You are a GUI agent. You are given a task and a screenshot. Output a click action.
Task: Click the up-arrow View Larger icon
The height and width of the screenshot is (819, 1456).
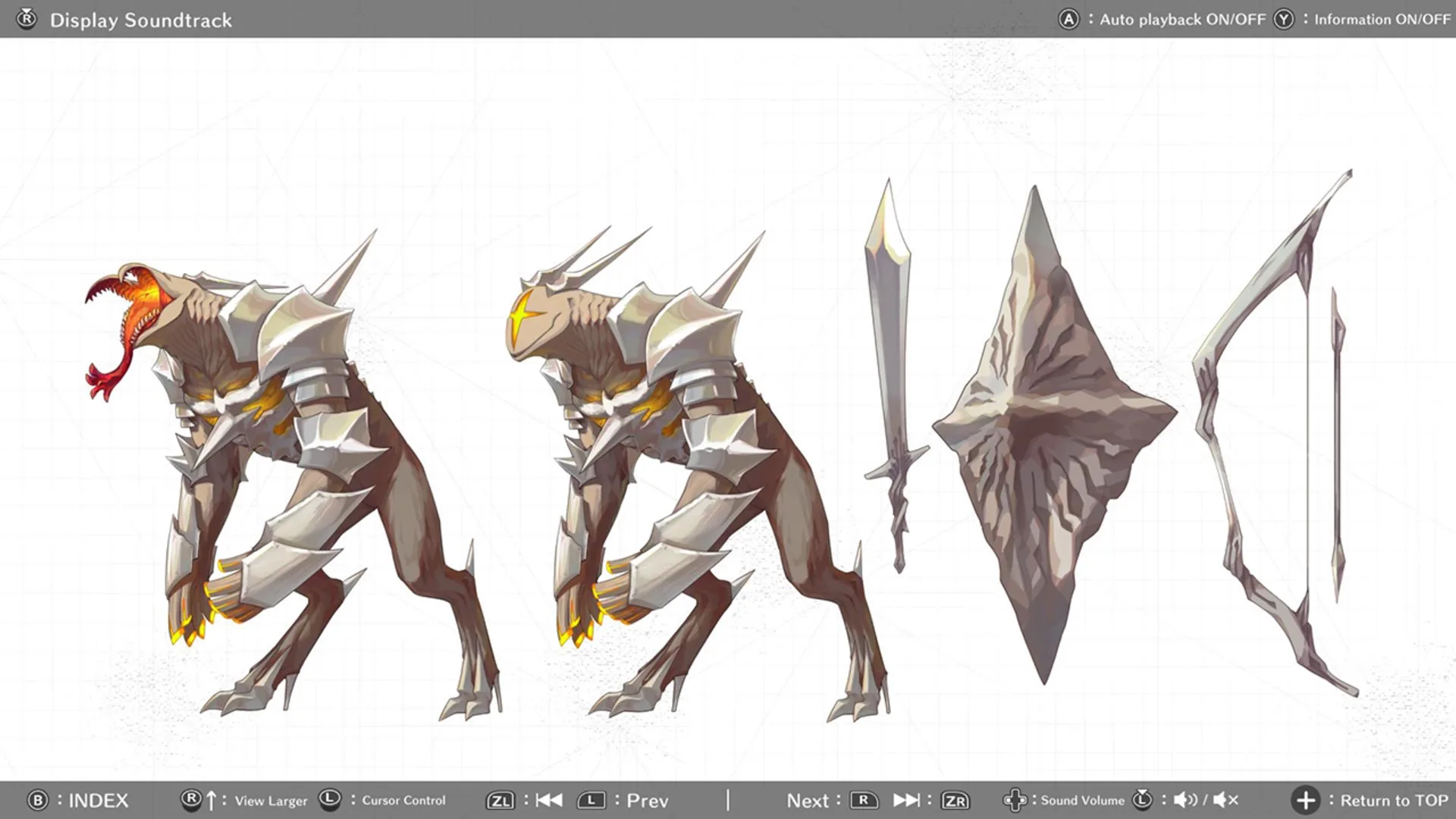212,800
